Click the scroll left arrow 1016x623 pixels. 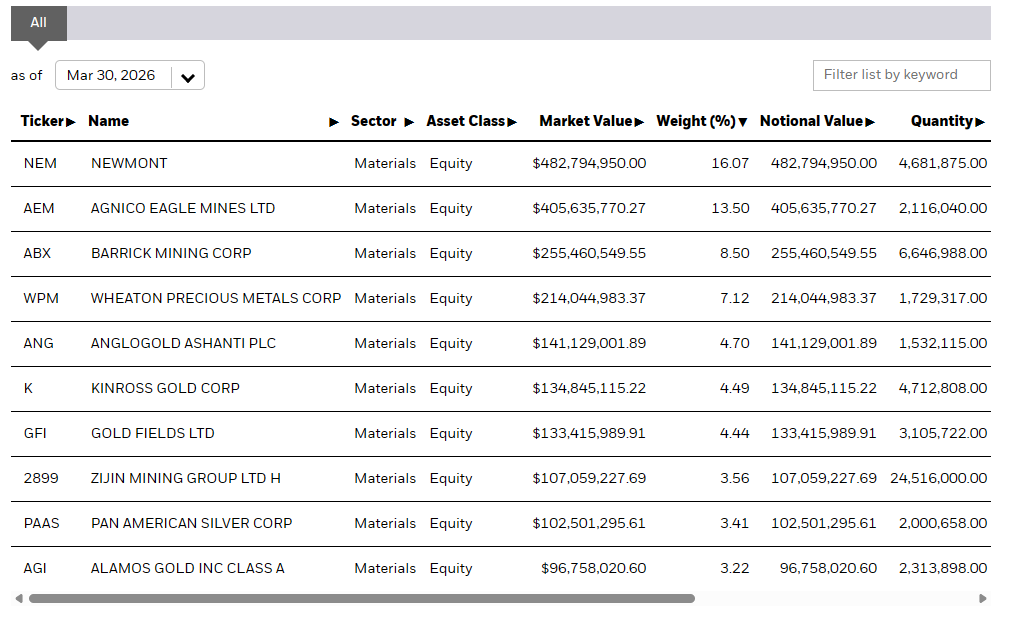[19, 598]
